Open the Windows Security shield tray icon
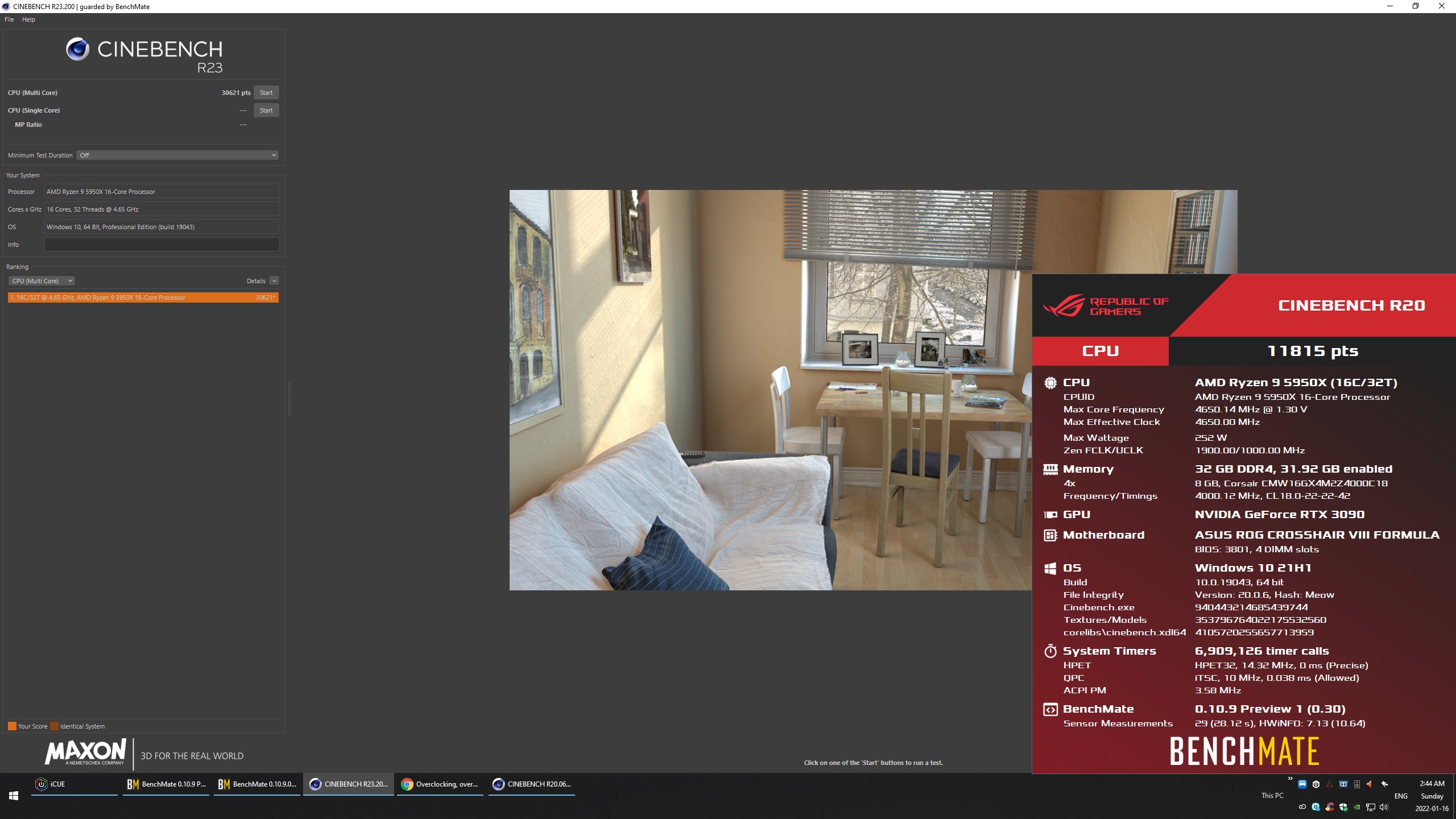This screenshot has height=819, width=1456. tap(1343, 807)
